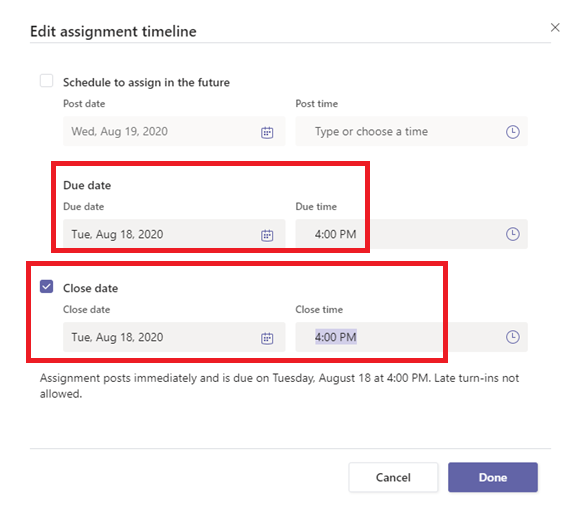Close the Edit assignment timeline dialog

pos(555,28)
